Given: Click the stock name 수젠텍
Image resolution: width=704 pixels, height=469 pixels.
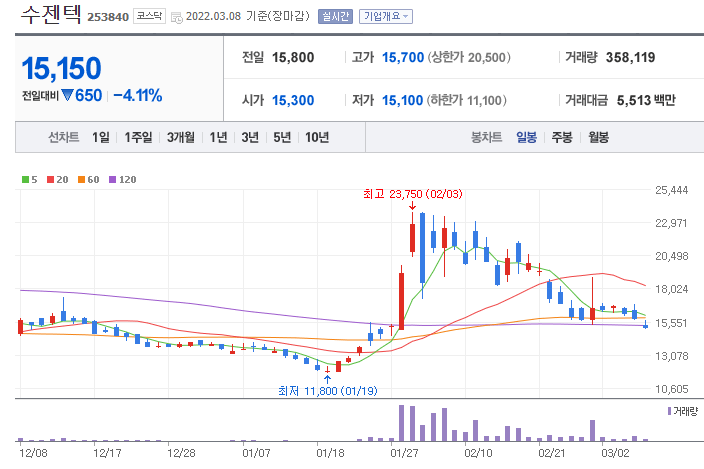Looking at the screenshot, I should coord(51,15).
